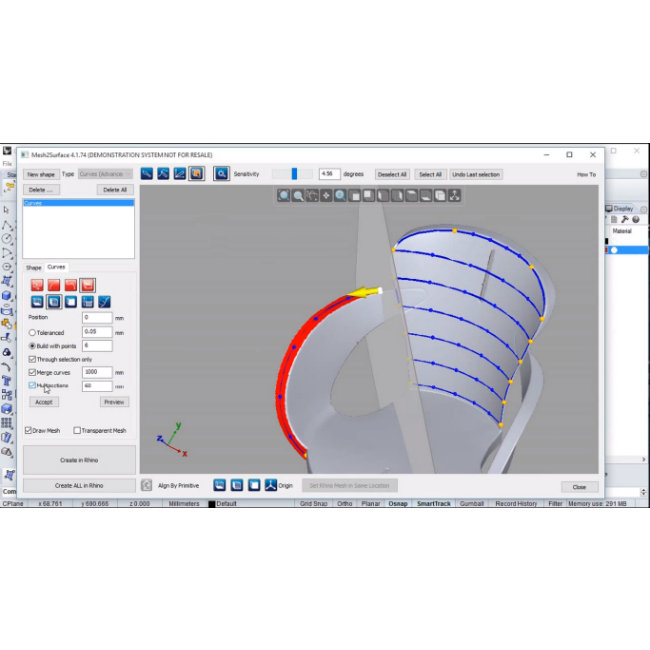The width and height of the screenshot is (650, 650).
Task: Click the Select All button
Action: [430, 174]
